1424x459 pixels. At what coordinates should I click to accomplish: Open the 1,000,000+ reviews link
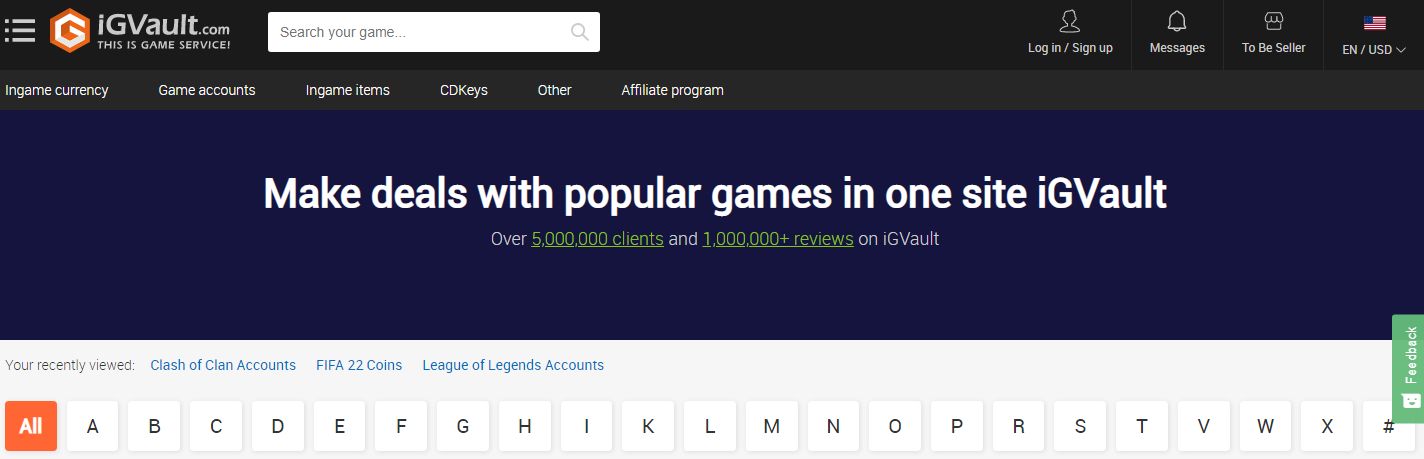(x=778, y=239)
